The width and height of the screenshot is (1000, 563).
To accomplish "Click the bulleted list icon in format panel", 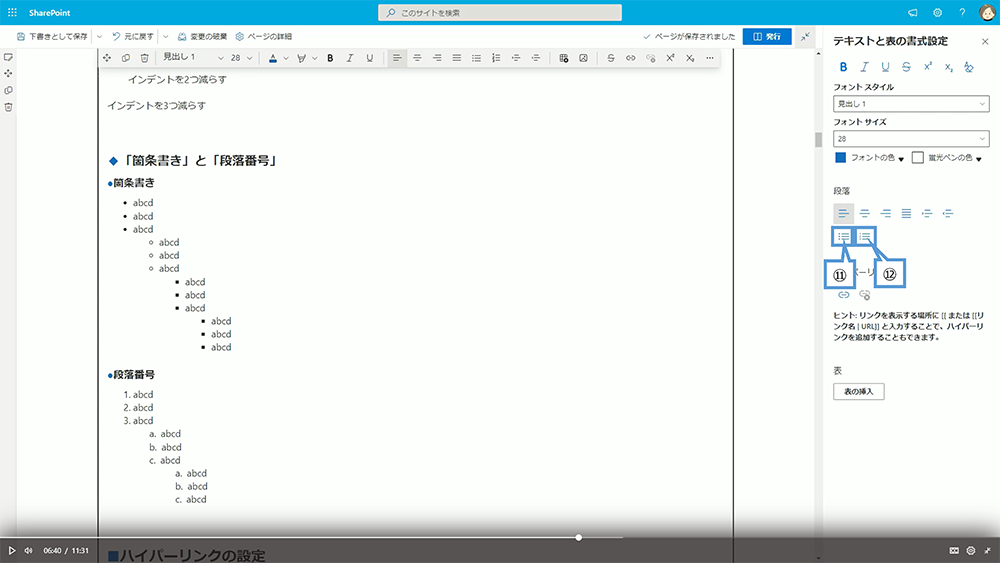I will point(844,237).
